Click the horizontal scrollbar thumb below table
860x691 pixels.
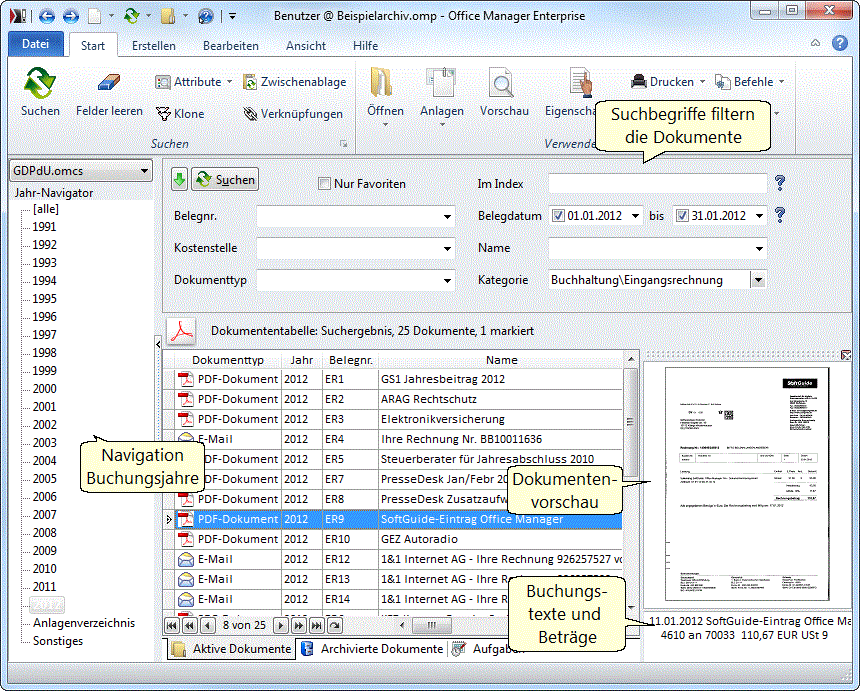point(432,625)
